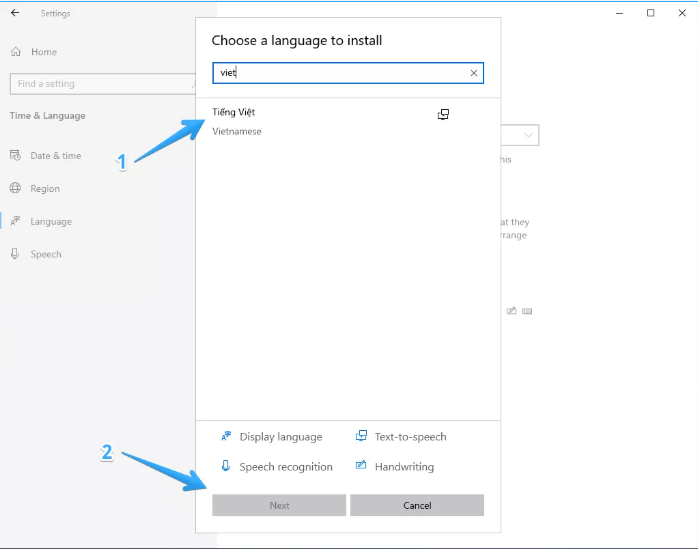
Task: Minimize the Settings window
Action: click(619, 13)
